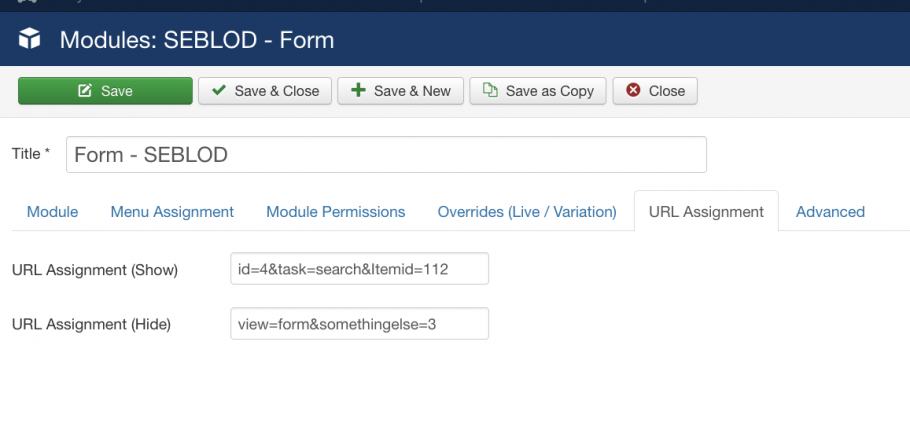Go to Module Permissions tab
Image resolution: width=910 pixels, height=430 pixels.
pyautogui.click(x=335, y=212)
